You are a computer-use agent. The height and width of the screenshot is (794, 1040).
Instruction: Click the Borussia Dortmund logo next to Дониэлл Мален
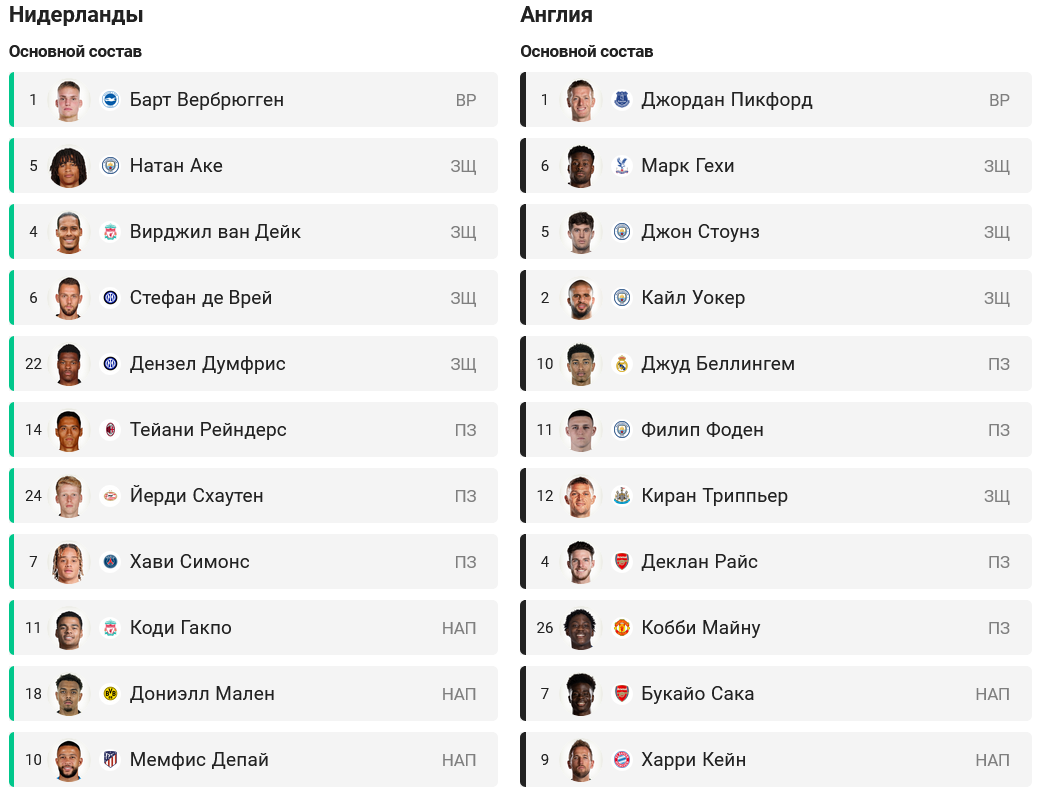110,694
